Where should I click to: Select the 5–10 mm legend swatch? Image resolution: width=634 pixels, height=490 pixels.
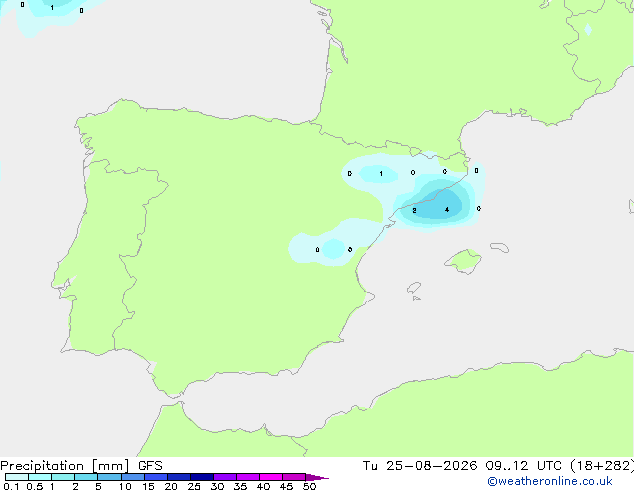[109, 477]
